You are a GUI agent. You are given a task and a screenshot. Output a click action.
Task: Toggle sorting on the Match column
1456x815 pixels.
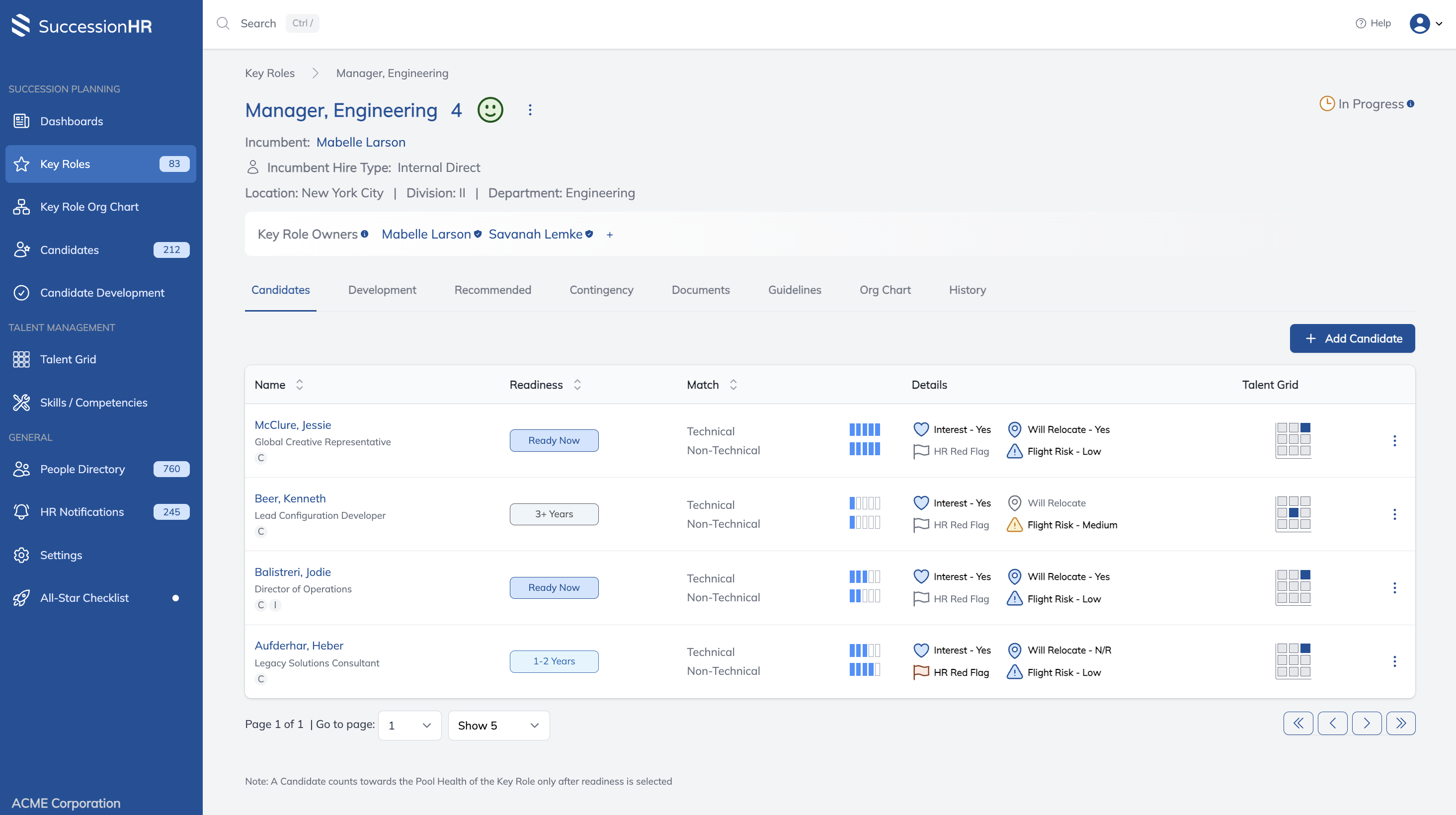point(732,384)
